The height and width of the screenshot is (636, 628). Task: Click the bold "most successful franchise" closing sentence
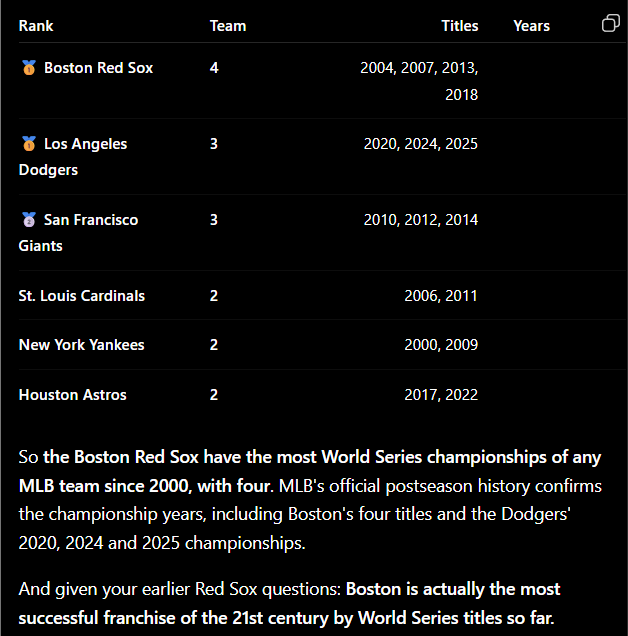point(289,604)
